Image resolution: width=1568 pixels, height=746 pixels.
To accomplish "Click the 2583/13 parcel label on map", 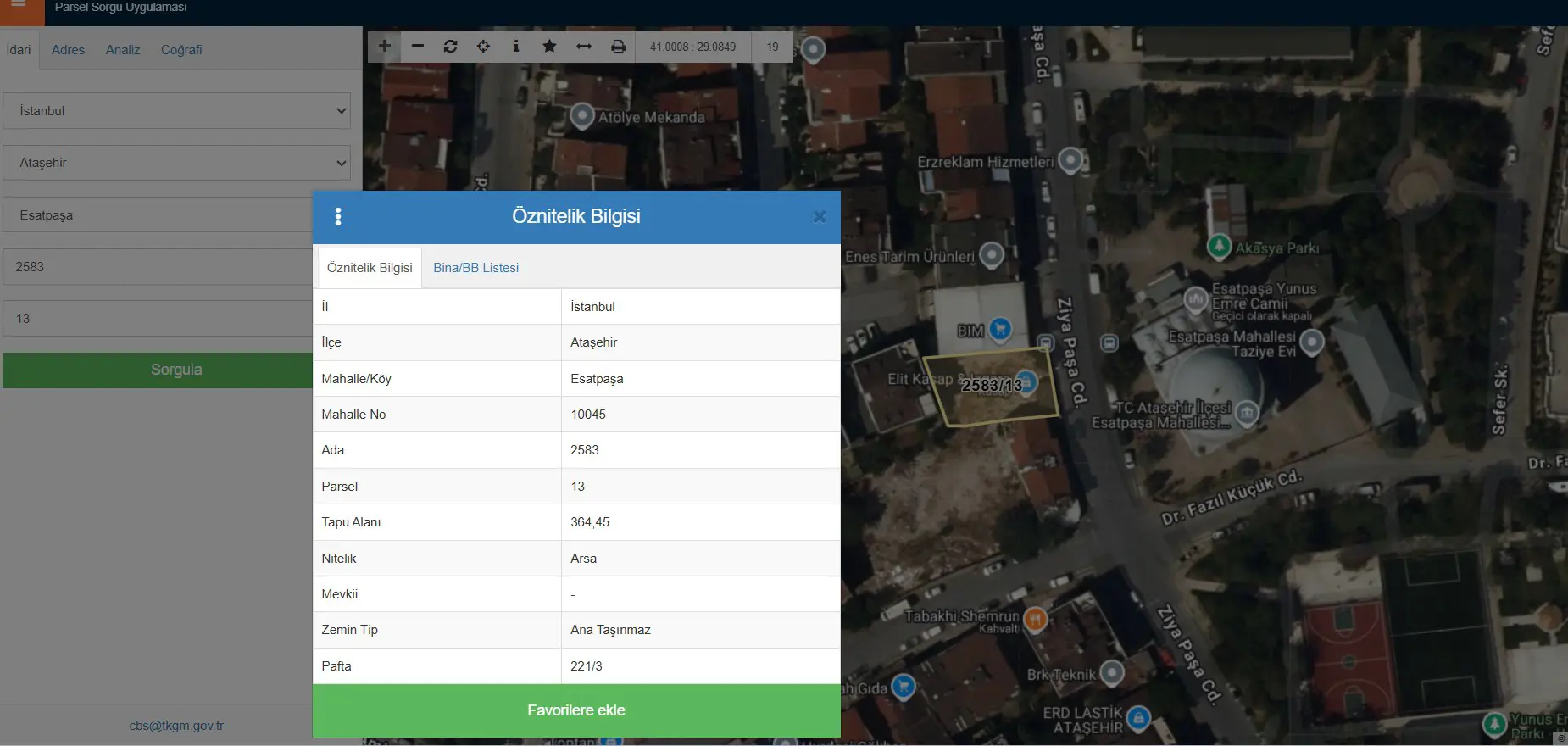I will [992, 385].
